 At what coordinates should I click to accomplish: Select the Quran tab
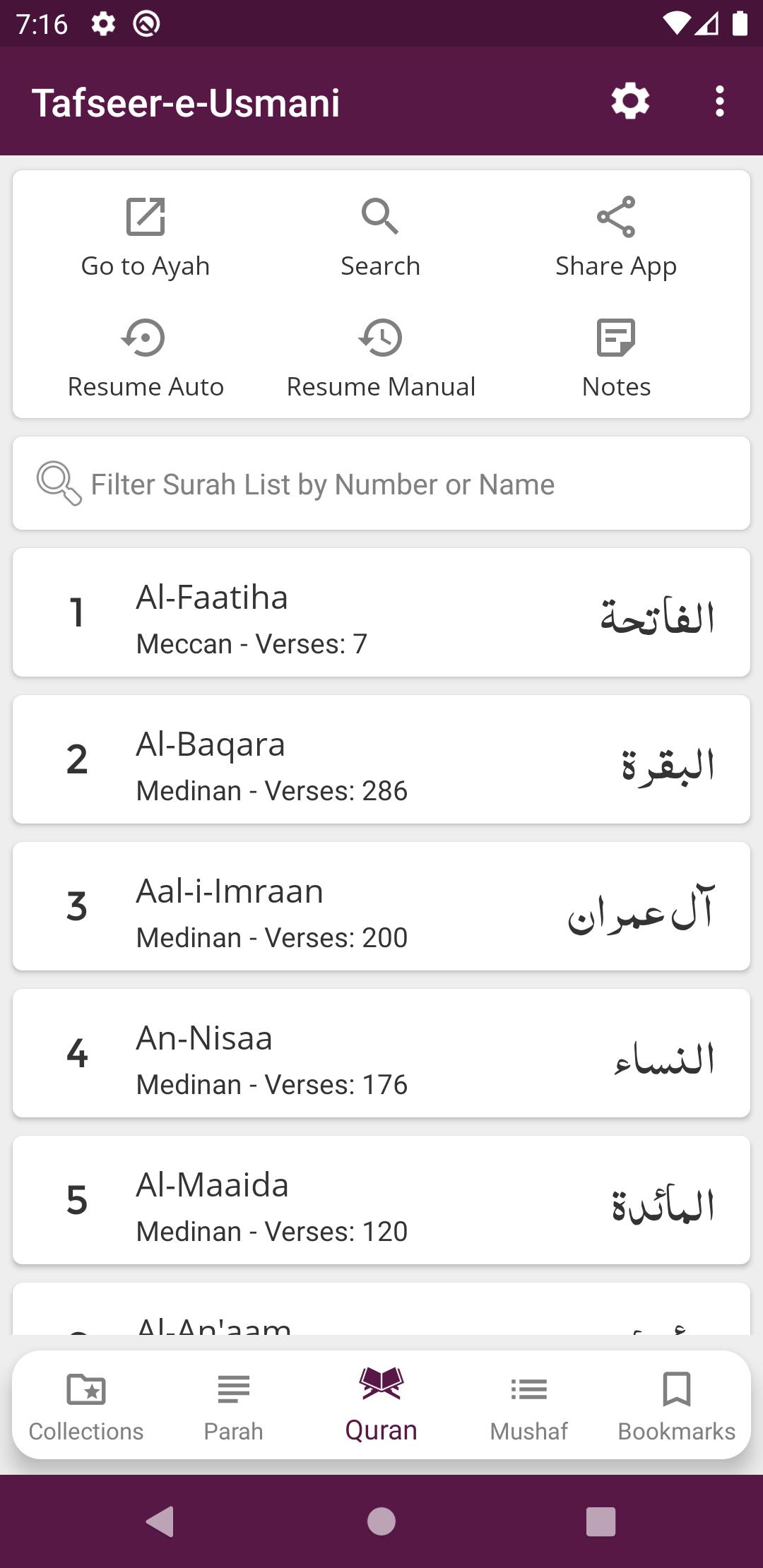pos(381,1406)
